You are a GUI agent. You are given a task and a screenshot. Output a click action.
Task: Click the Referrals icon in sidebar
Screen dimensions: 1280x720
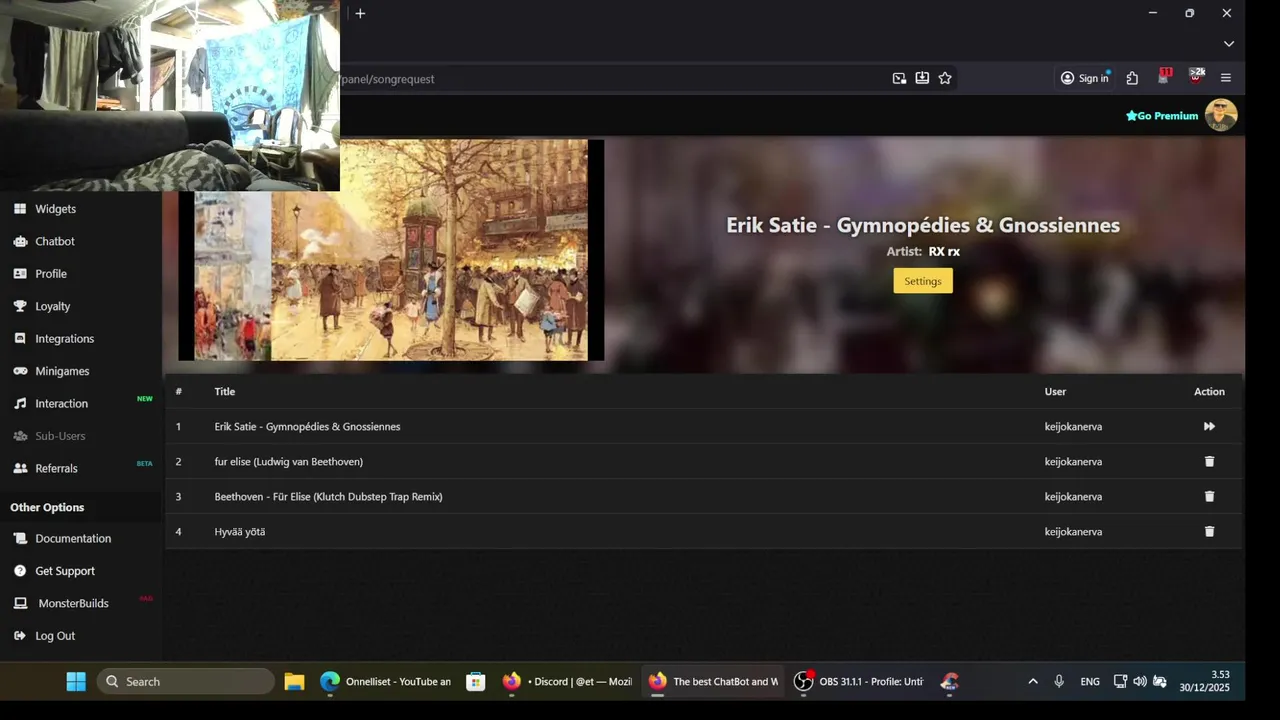20,468
